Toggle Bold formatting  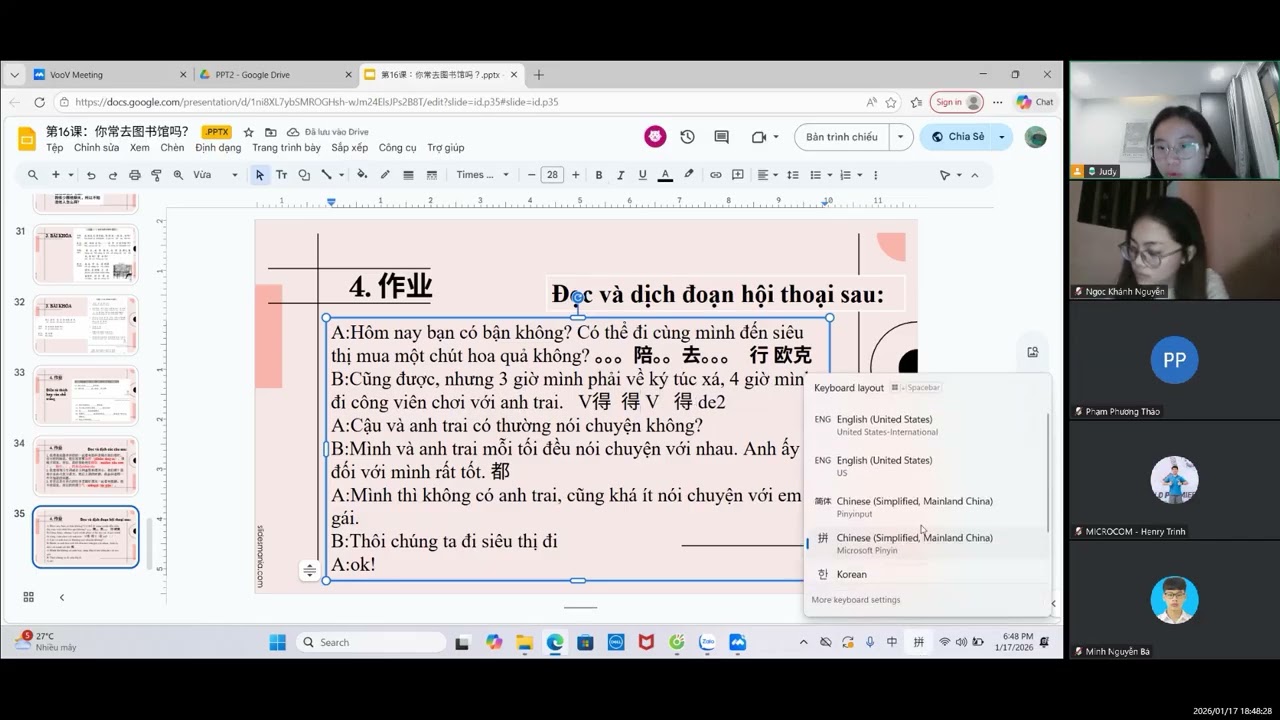pos(599,175)
